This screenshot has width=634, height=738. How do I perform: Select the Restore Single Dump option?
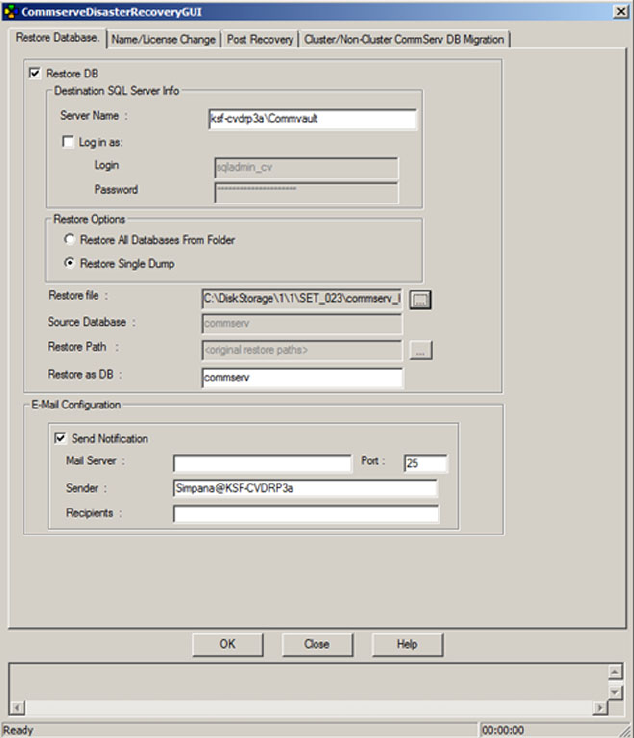[x=70, y=263]
